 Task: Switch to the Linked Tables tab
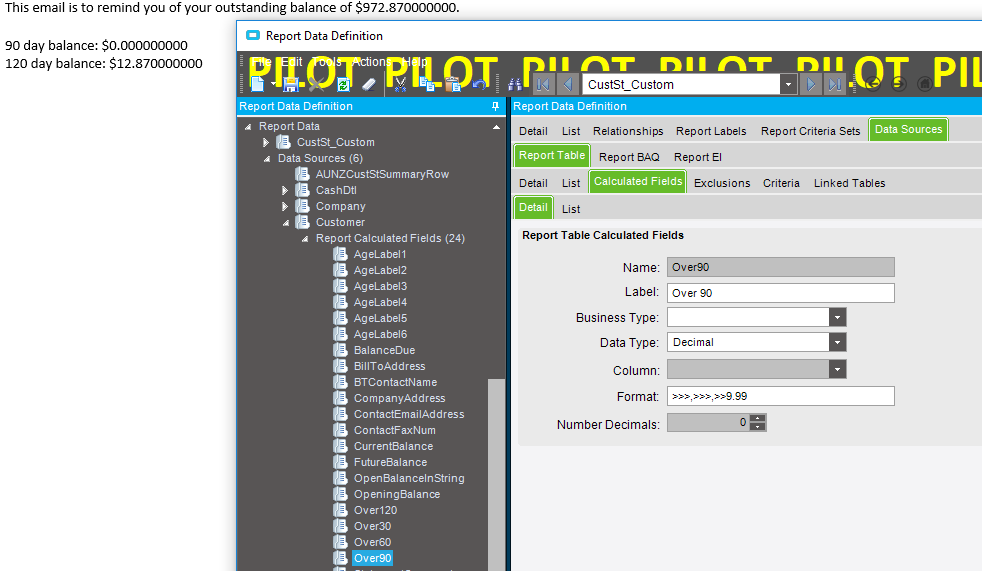point(849,183)
